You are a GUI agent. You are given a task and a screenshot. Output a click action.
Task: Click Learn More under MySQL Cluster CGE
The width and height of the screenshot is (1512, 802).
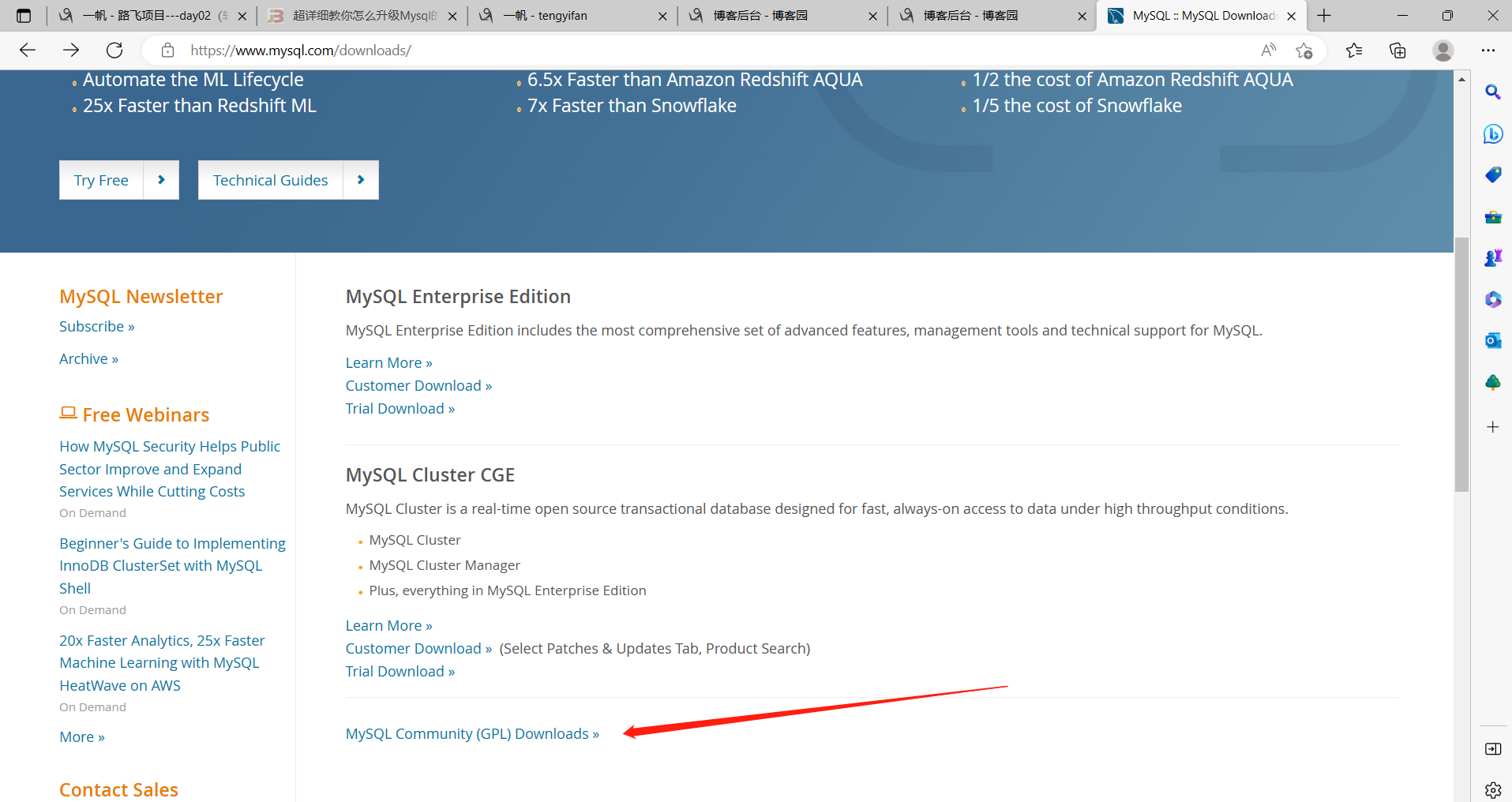pos(389,626)
